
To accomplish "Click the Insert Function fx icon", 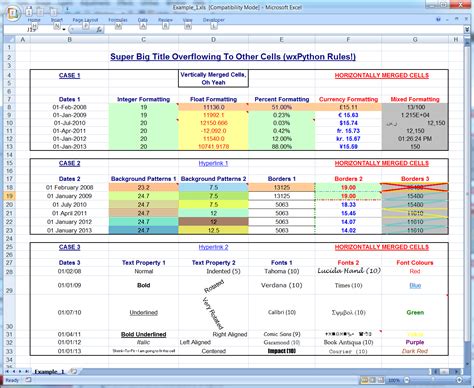I will point(99,30).
